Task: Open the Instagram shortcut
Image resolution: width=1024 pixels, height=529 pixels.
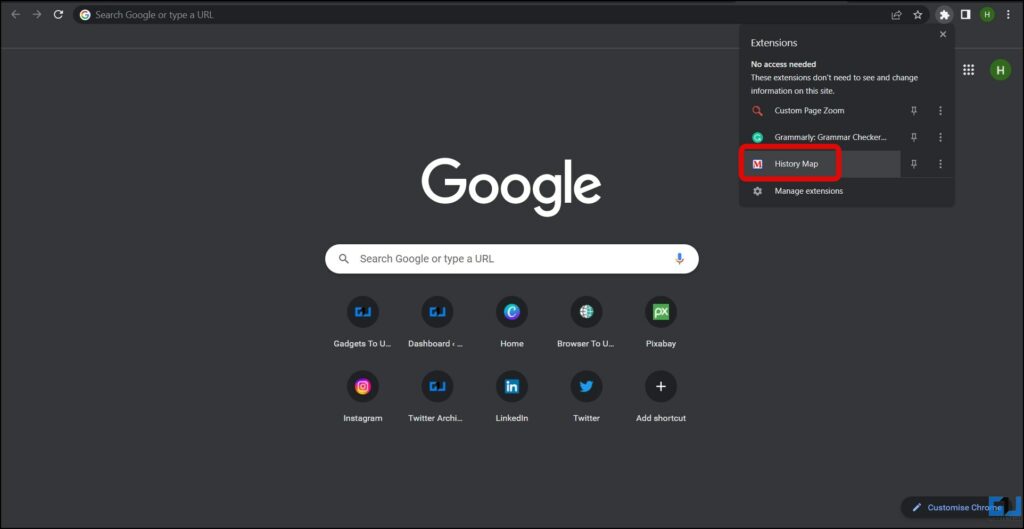Action: coord(362,396)
